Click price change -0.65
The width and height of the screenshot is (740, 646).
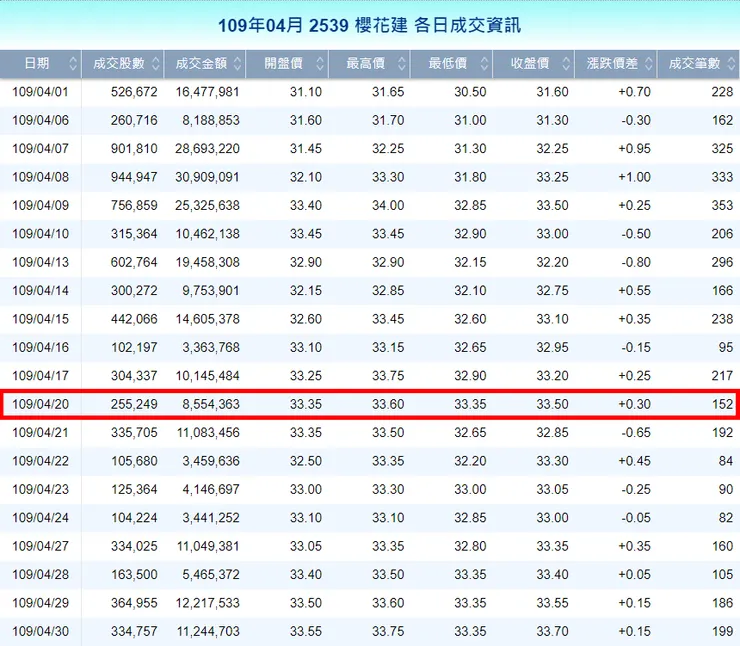click(636, 433)
